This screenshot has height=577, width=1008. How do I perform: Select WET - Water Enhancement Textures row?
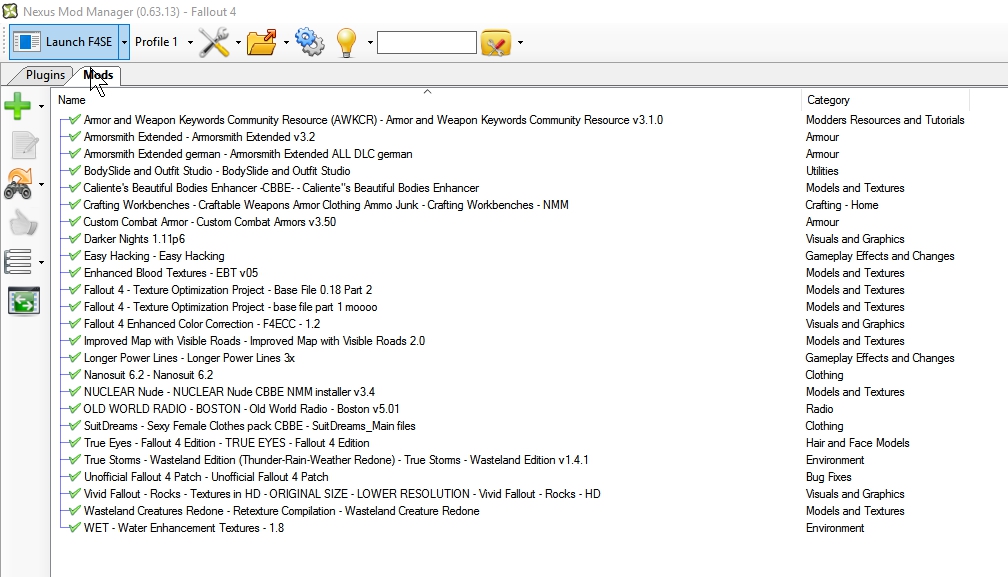[184, 528]
